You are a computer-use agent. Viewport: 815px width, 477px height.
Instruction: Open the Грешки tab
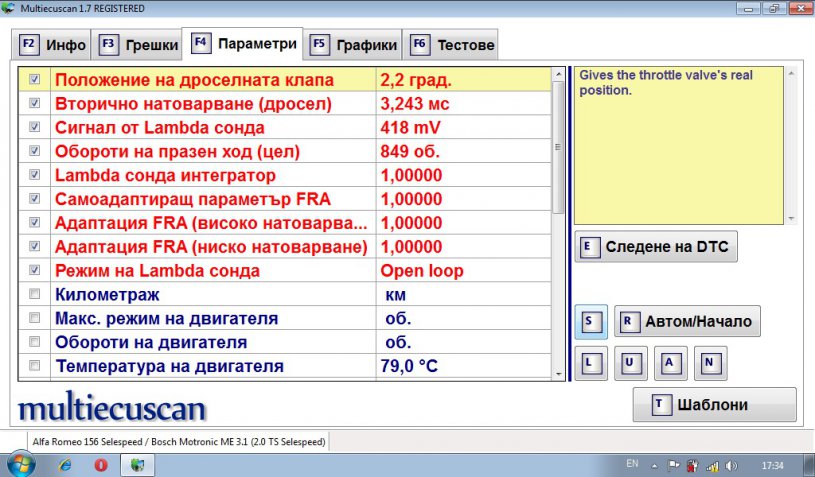pos(140,45)
